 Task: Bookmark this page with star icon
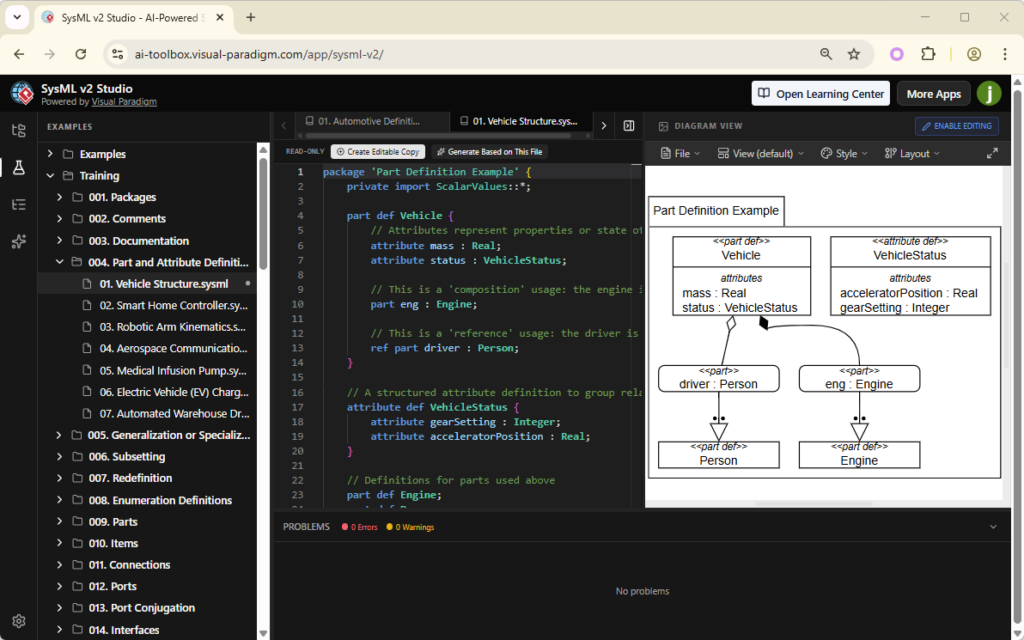click(854, 54)
